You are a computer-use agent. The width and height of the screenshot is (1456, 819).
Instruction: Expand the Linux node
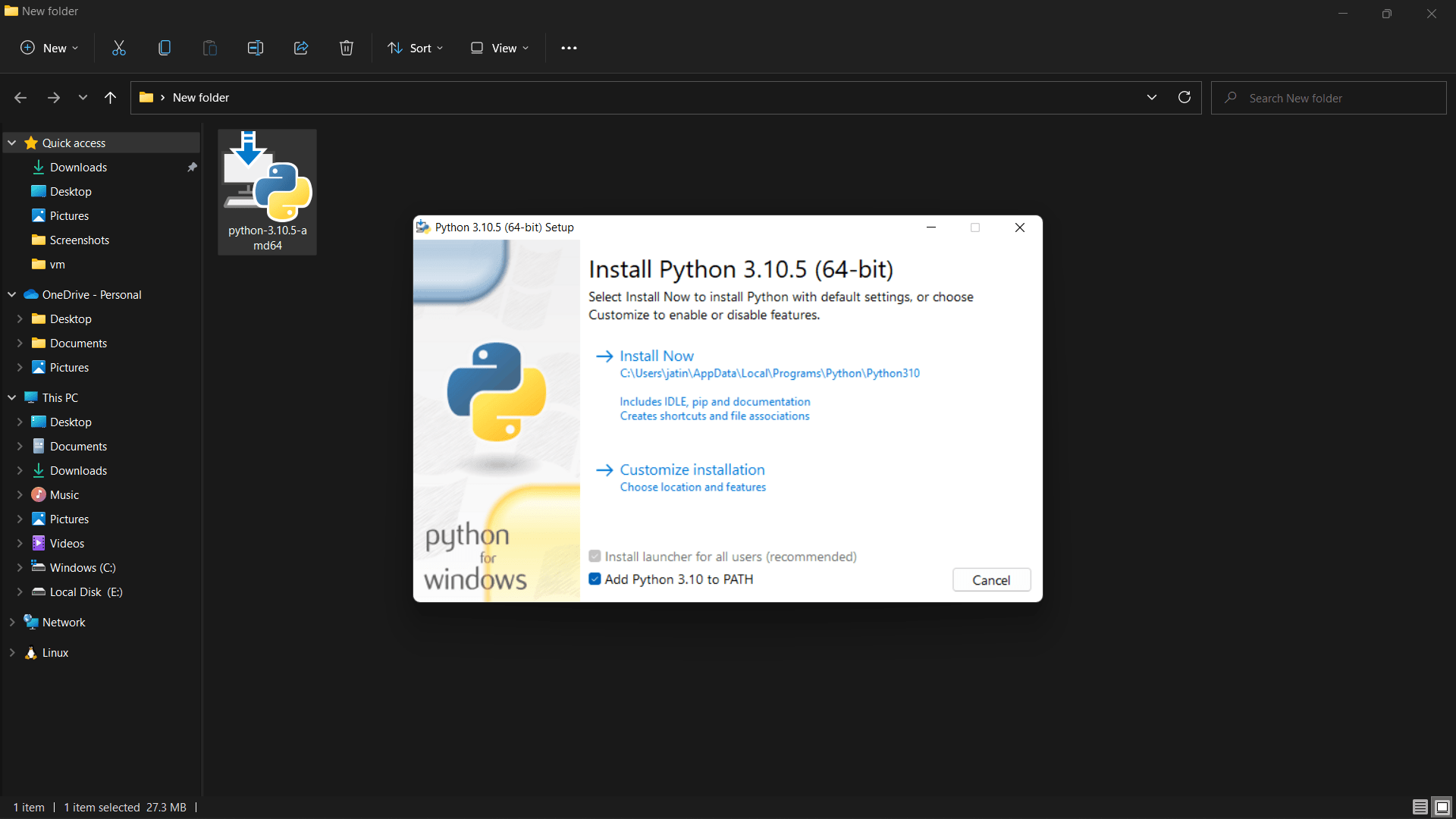(x=12, y=653)
